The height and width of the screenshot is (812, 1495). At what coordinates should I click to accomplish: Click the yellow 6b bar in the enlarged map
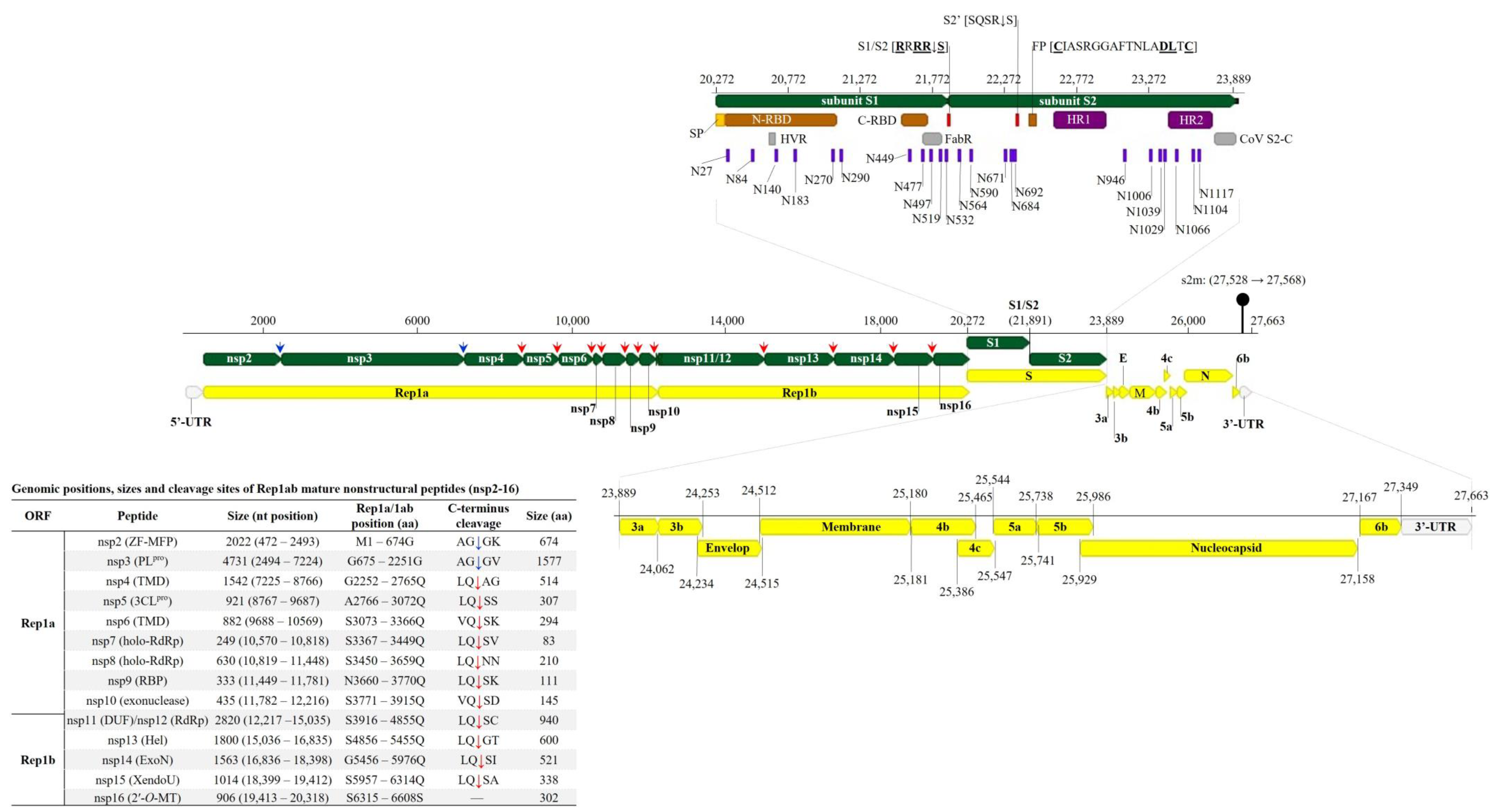coord(1381,527)
